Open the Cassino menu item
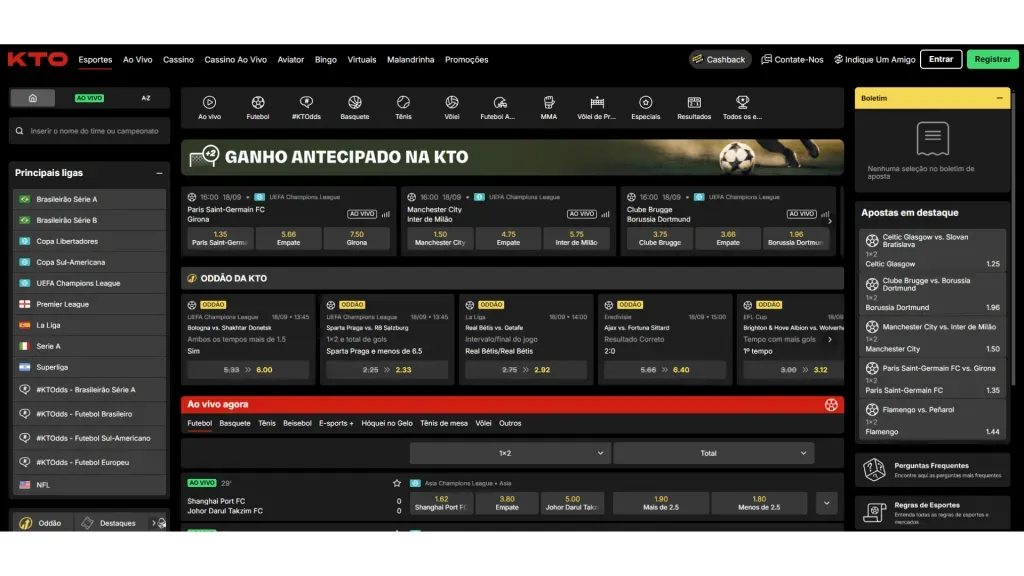Screen dimensions: 1024x576 (178, 60)
